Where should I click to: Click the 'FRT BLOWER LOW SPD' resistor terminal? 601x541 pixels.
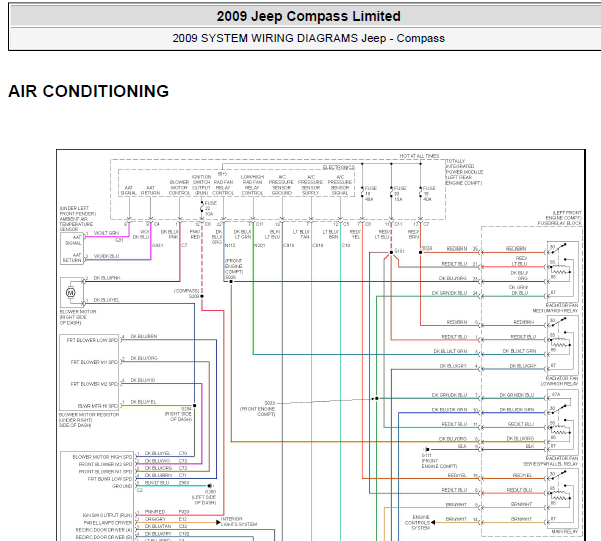pos(92,340)
